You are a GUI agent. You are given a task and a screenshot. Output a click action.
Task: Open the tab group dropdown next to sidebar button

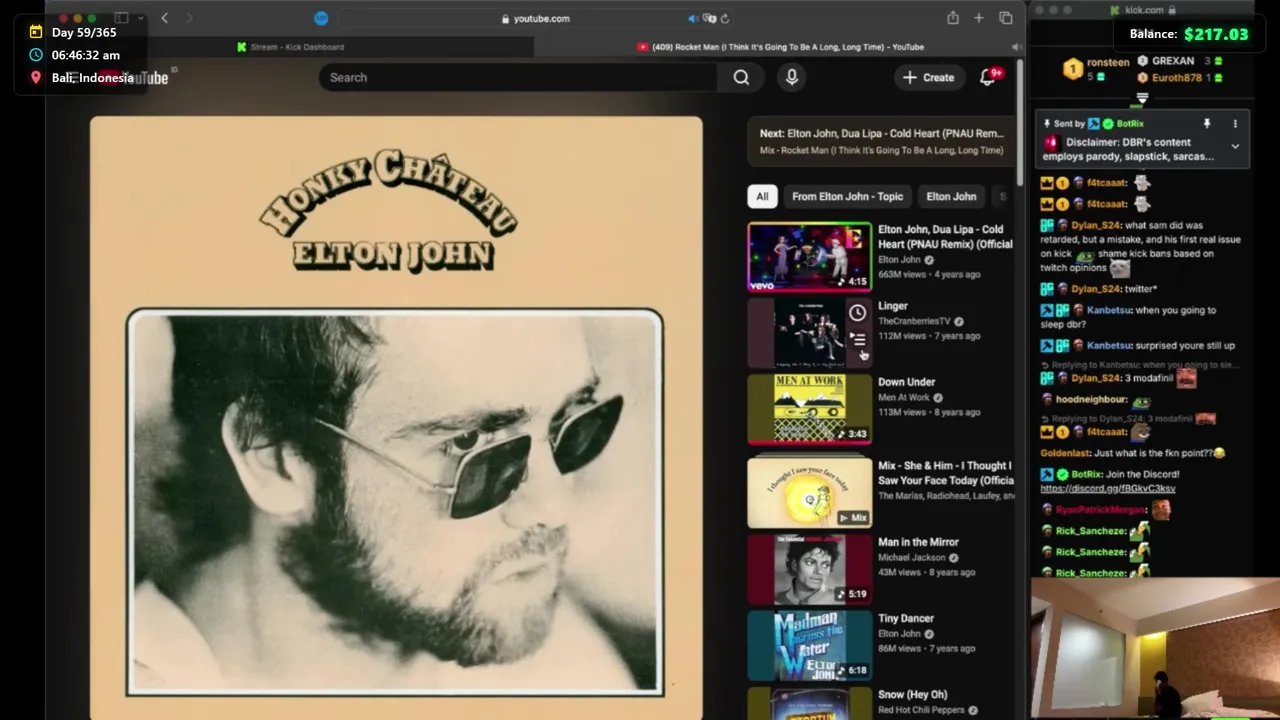click(140, 18)
